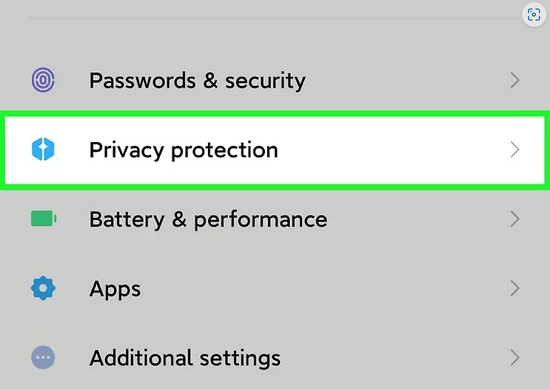Open the Battery & performance text label
550x389 pixels.
(x=208, y=220)
